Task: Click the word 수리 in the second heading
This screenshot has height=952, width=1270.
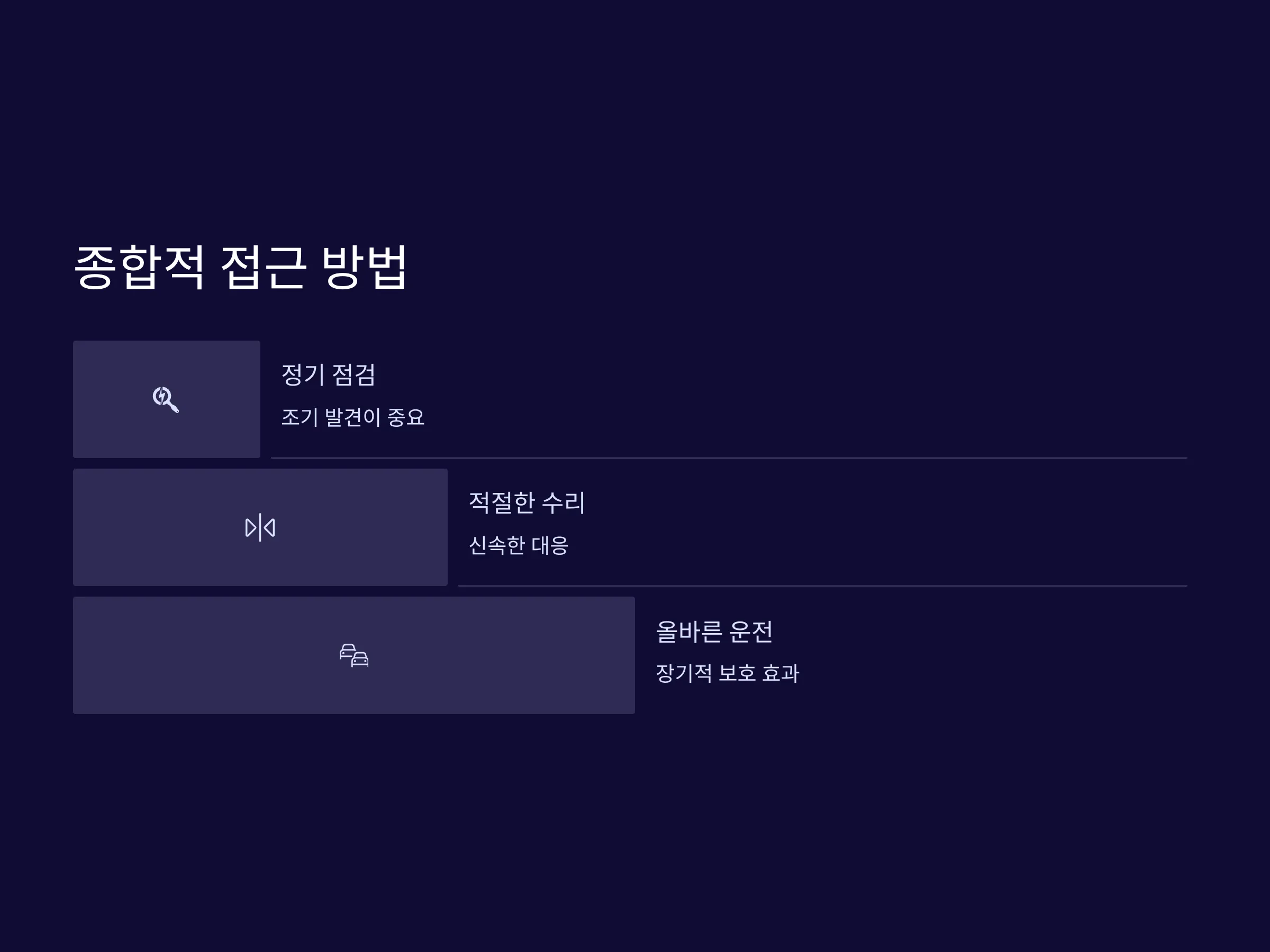Action: pos(564,502)
